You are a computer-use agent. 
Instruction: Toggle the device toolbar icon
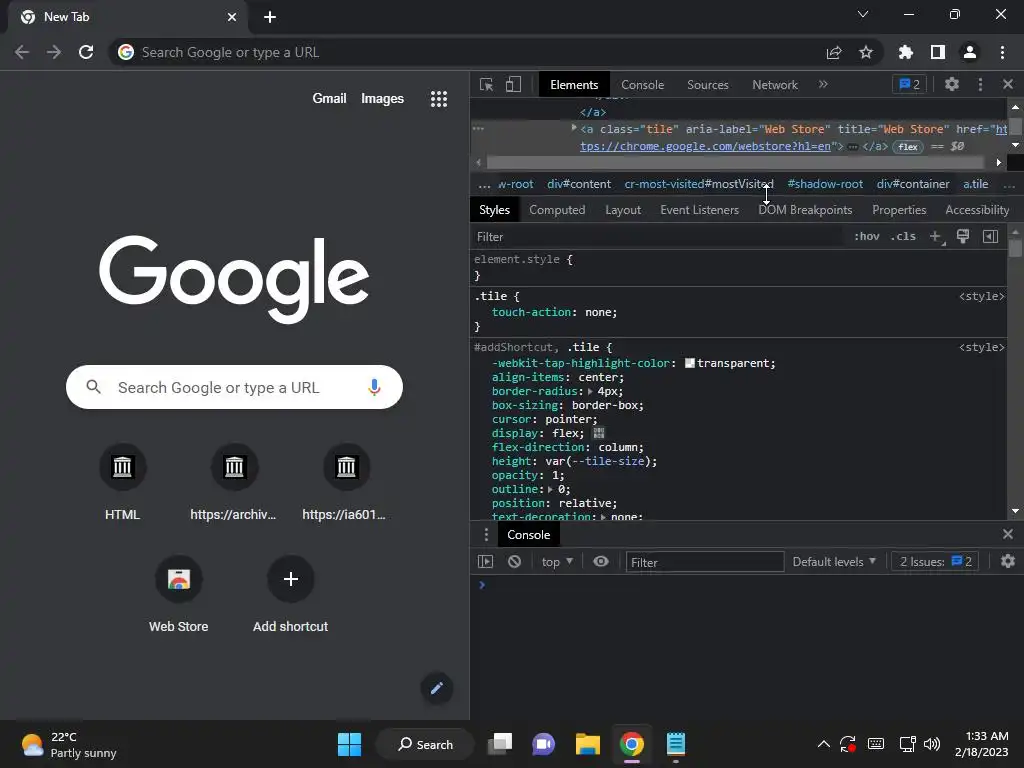[513, 85]
